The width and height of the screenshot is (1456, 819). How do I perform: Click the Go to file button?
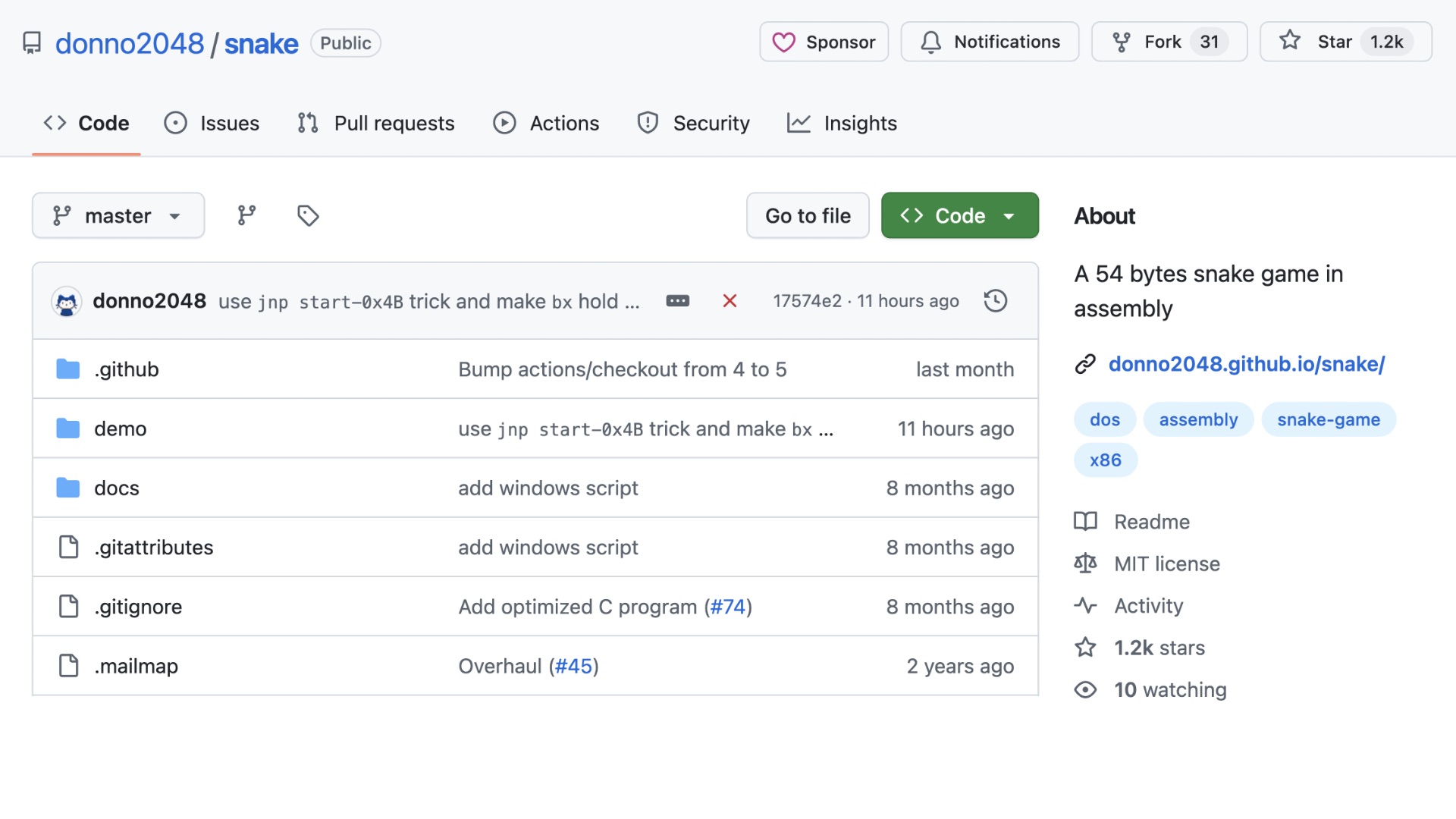(808, 215)
